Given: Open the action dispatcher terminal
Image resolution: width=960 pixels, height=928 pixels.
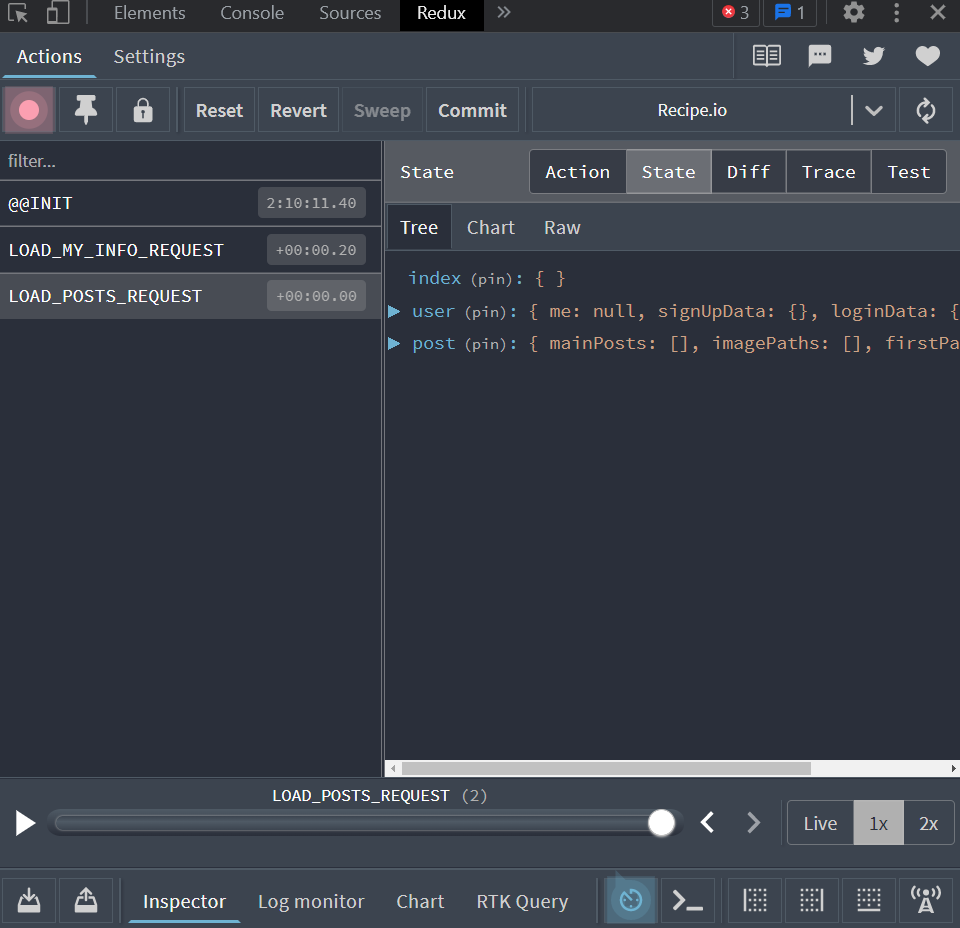Looking at the screenshot, I should pyautogui.click(x=687, y=900).
